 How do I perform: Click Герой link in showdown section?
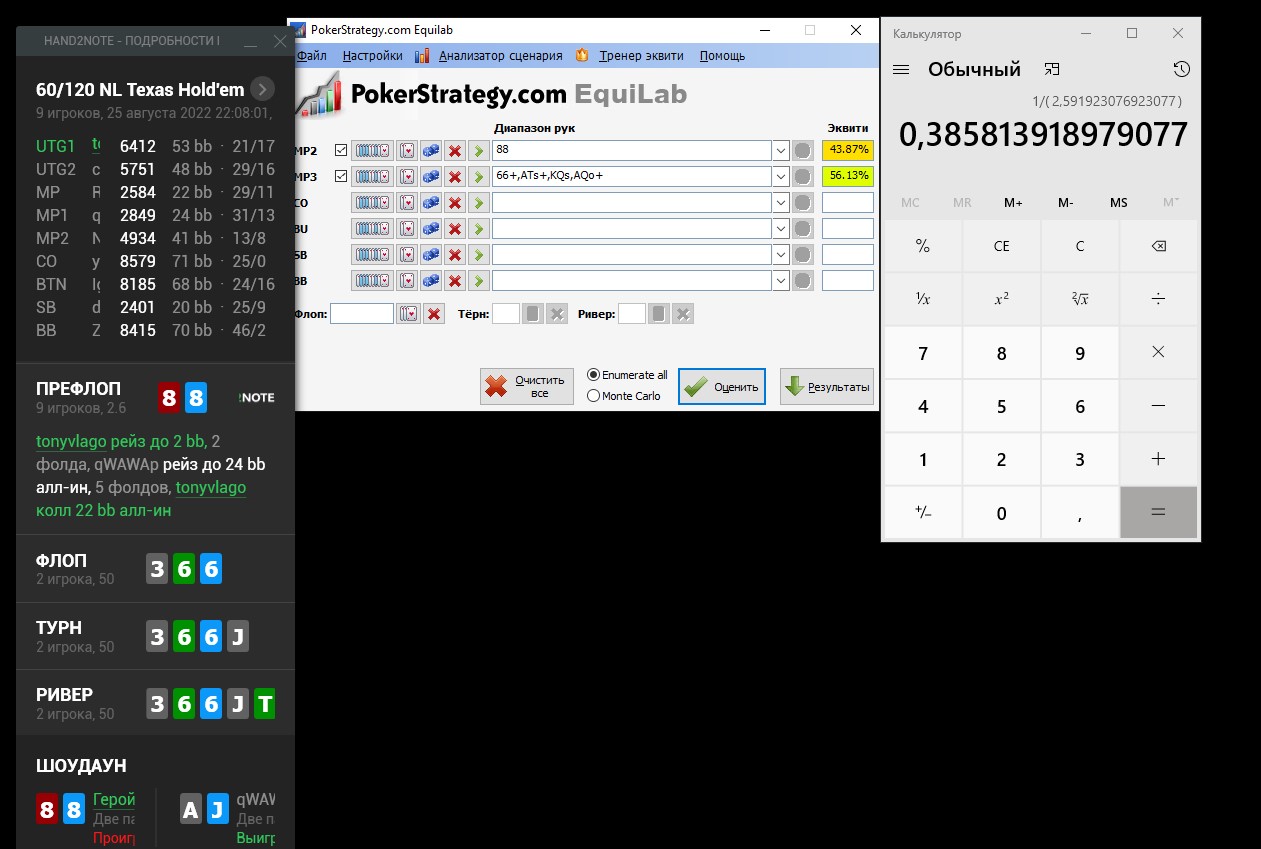(114, 800)
